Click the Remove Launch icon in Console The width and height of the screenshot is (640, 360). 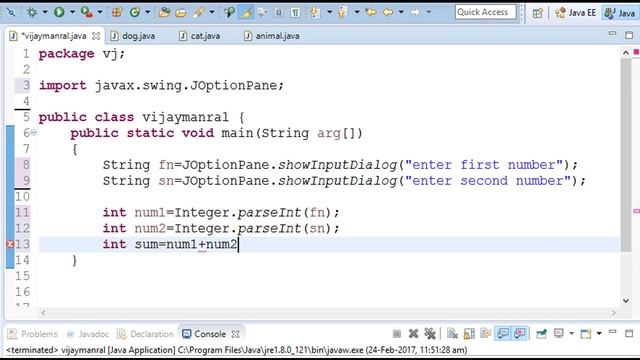pyautogui.click(x=413, y=334)
